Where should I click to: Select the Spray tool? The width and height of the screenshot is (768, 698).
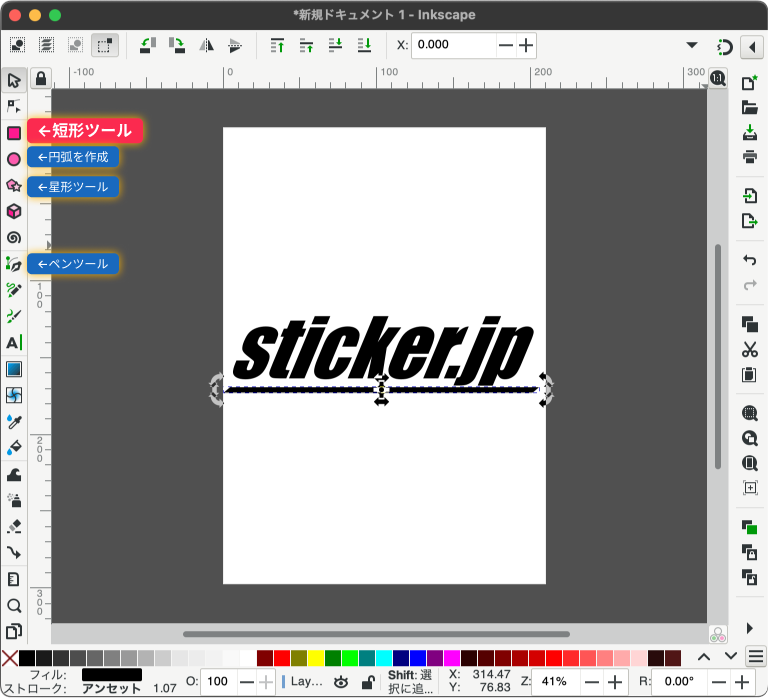pyautogui.click(x=14, y=501)
